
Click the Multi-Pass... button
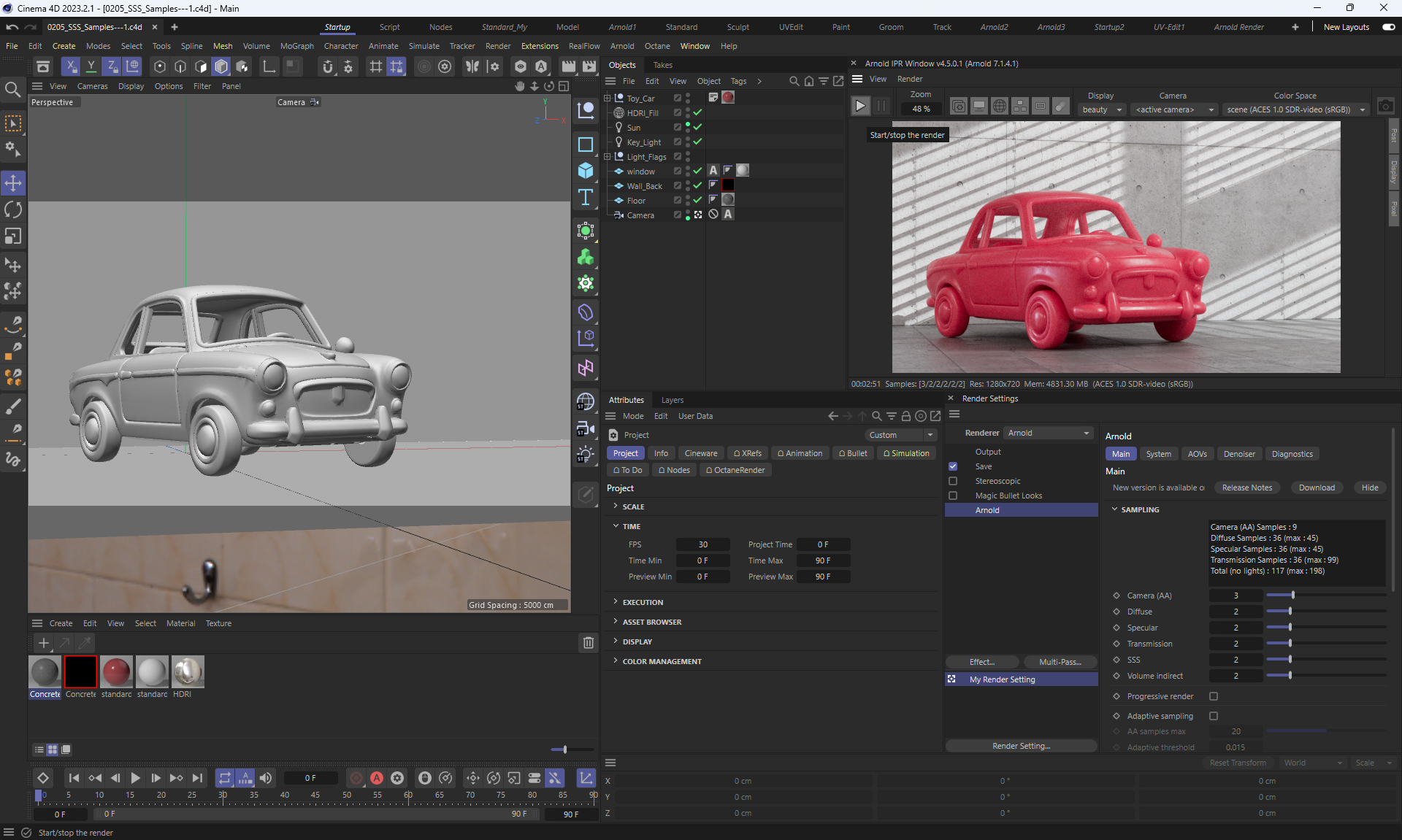(x=1060, y=662)
